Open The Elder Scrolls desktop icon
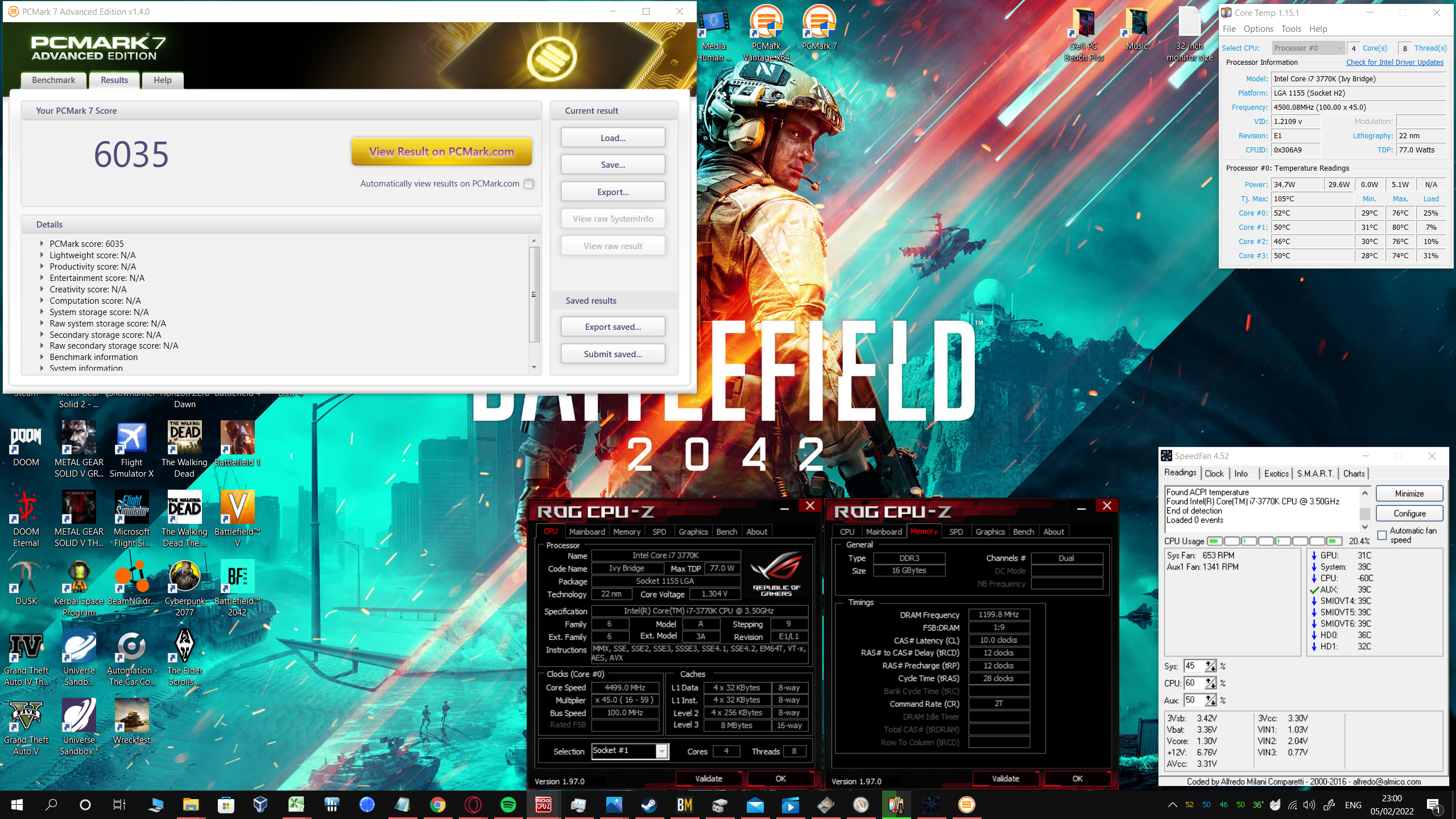The image size is (1456, 819). [184, 657]
